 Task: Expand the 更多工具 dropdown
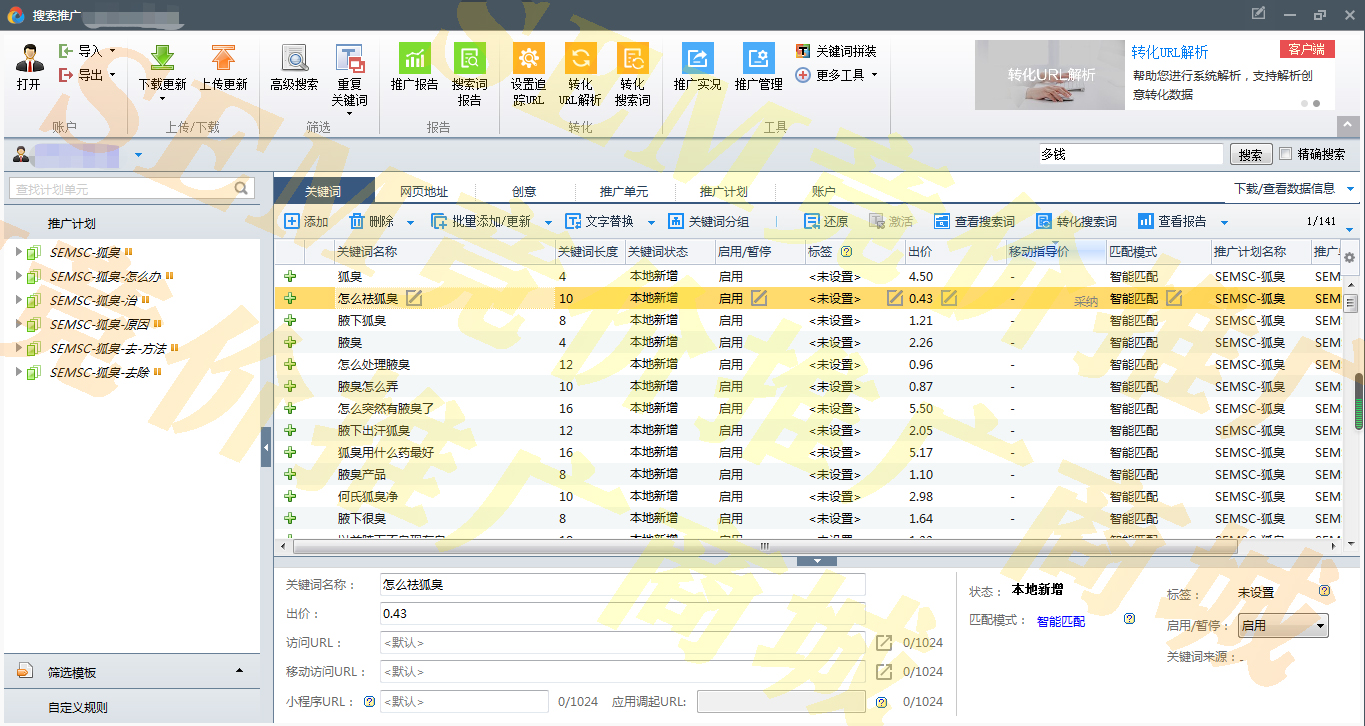874,75
